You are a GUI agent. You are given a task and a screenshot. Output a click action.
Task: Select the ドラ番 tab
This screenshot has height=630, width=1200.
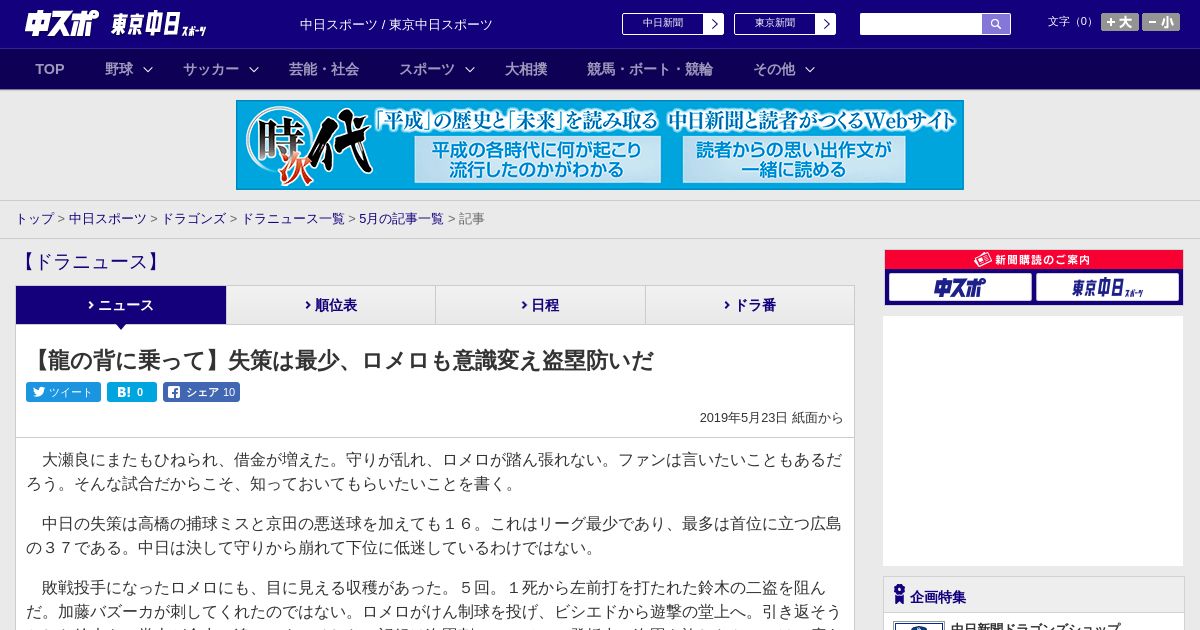coord(750,305)
